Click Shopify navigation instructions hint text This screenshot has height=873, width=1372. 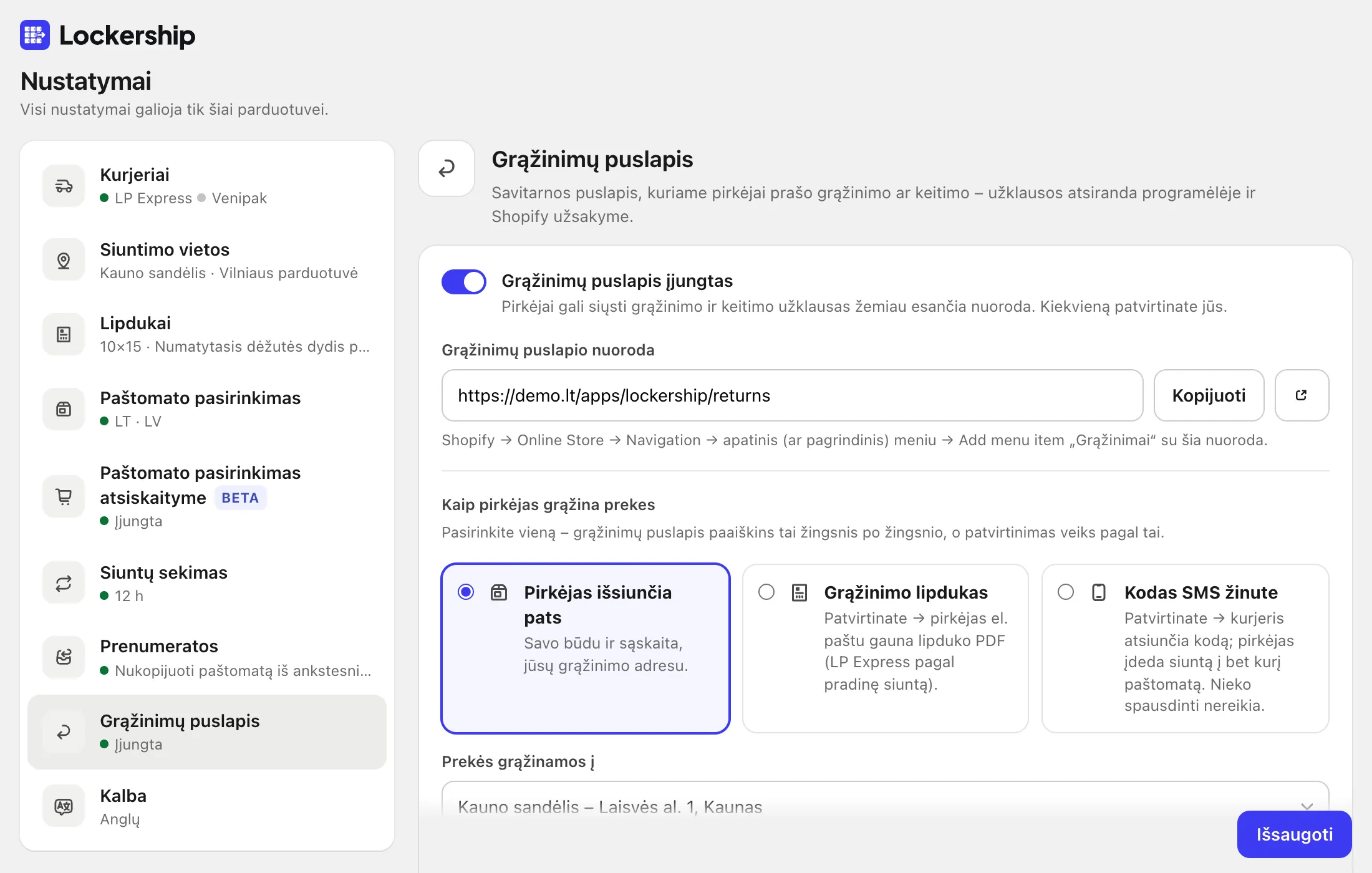854,440
